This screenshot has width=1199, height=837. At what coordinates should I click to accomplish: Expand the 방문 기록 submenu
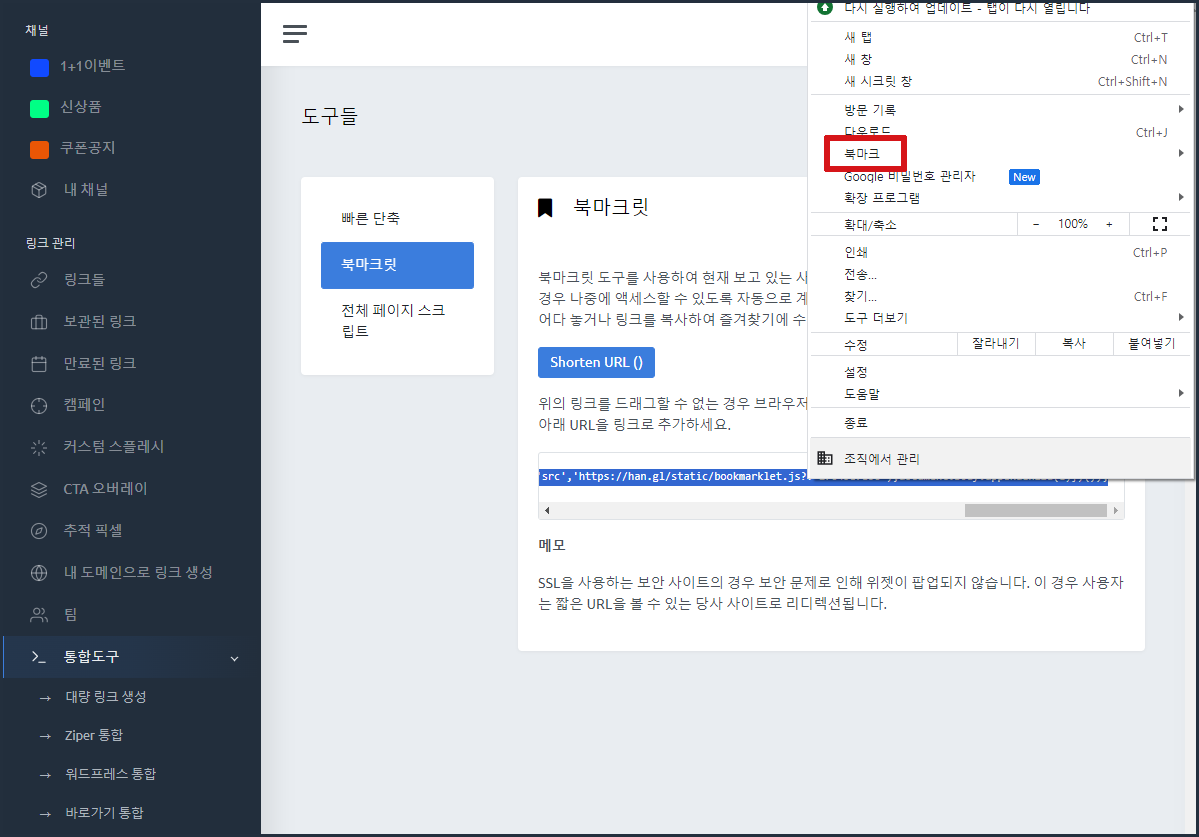point(1001,110)
